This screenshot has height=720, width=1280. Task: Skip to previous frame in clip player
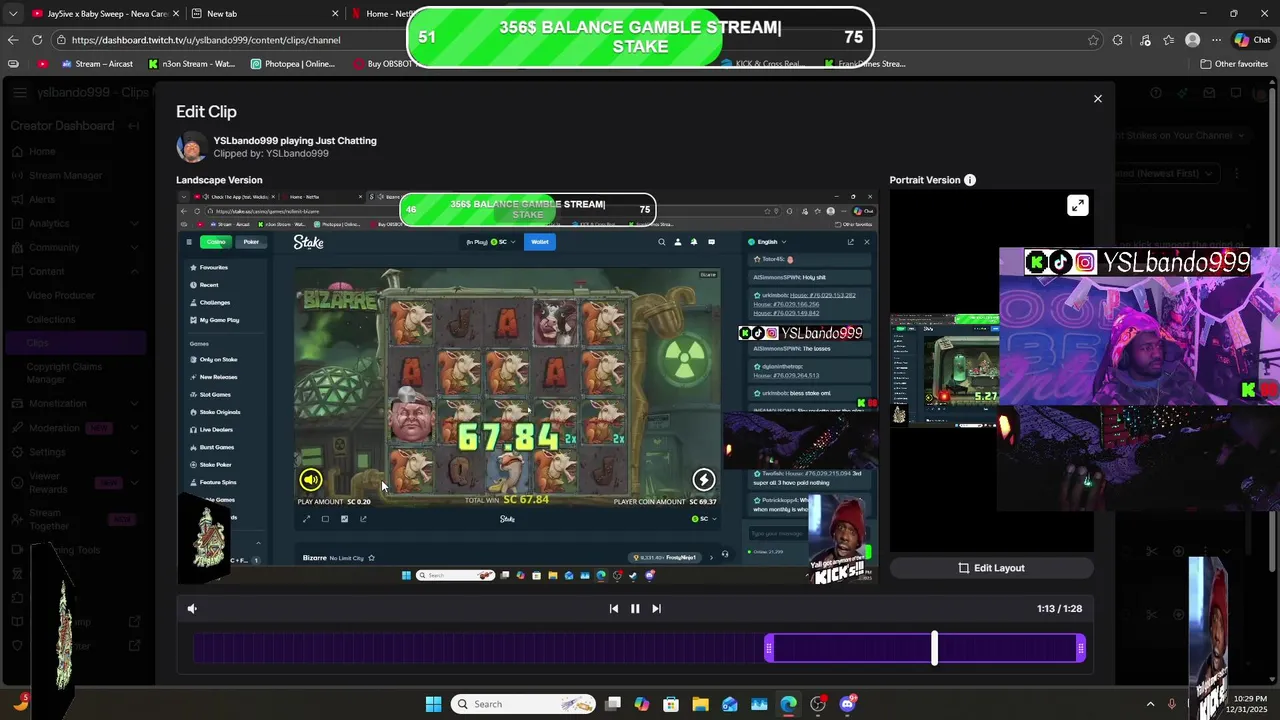(x=613, y=608)
